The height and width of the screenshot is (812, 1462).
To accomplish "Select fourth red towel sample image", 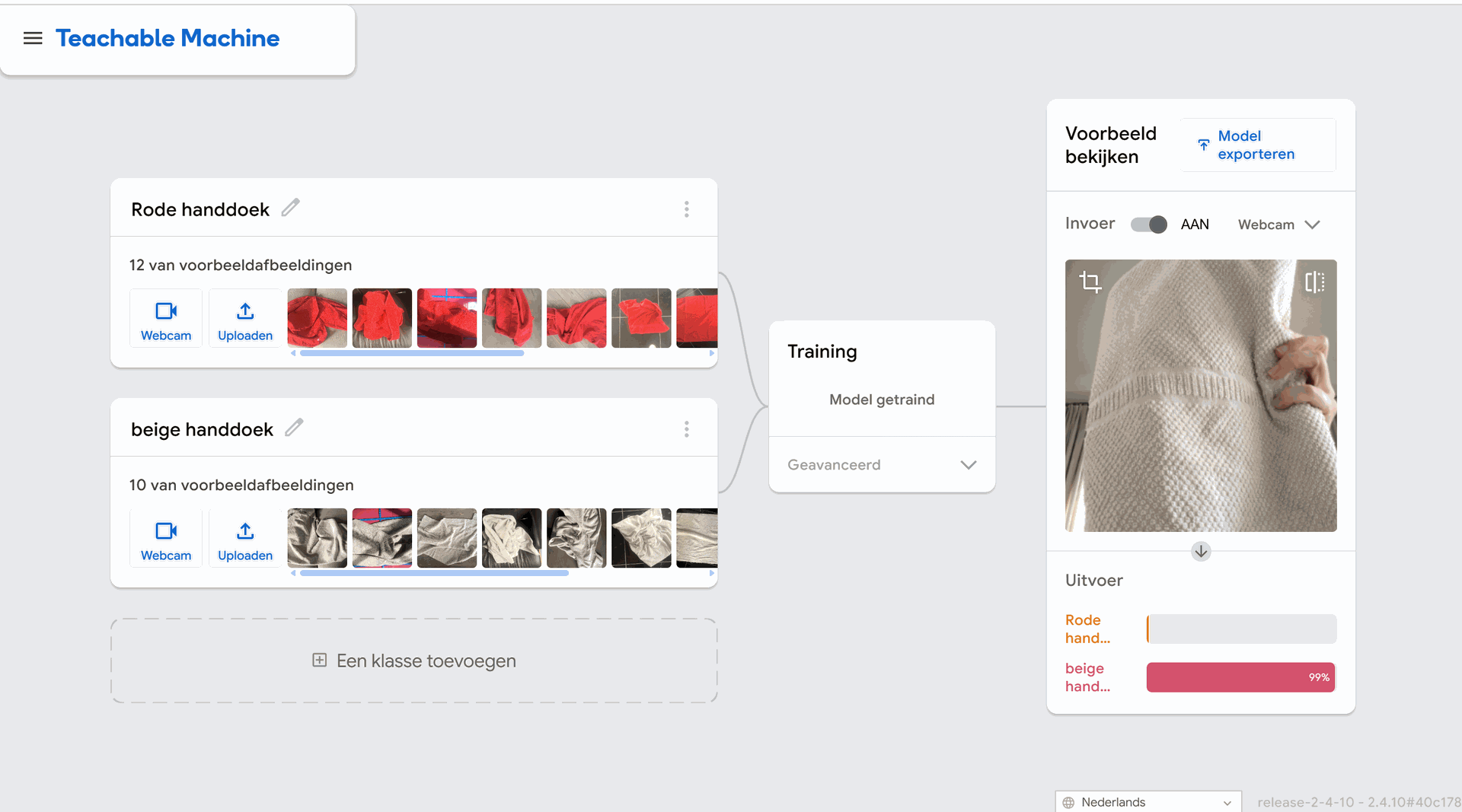I will [x=512, y=318].
